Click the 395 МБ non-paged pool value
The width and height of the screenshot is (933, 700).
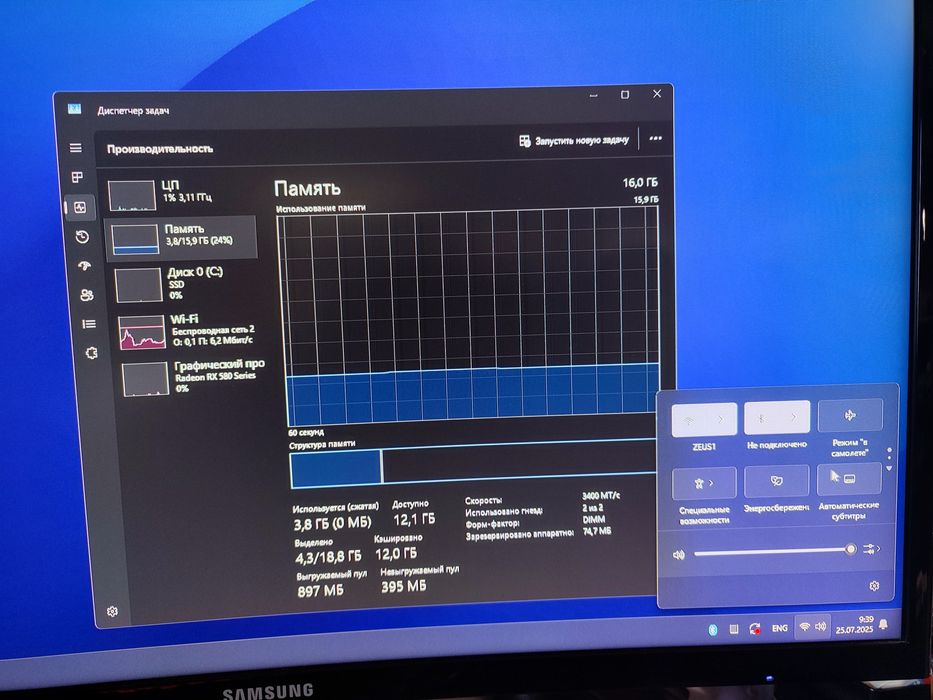pyautogui.click(x=403, y=586)
